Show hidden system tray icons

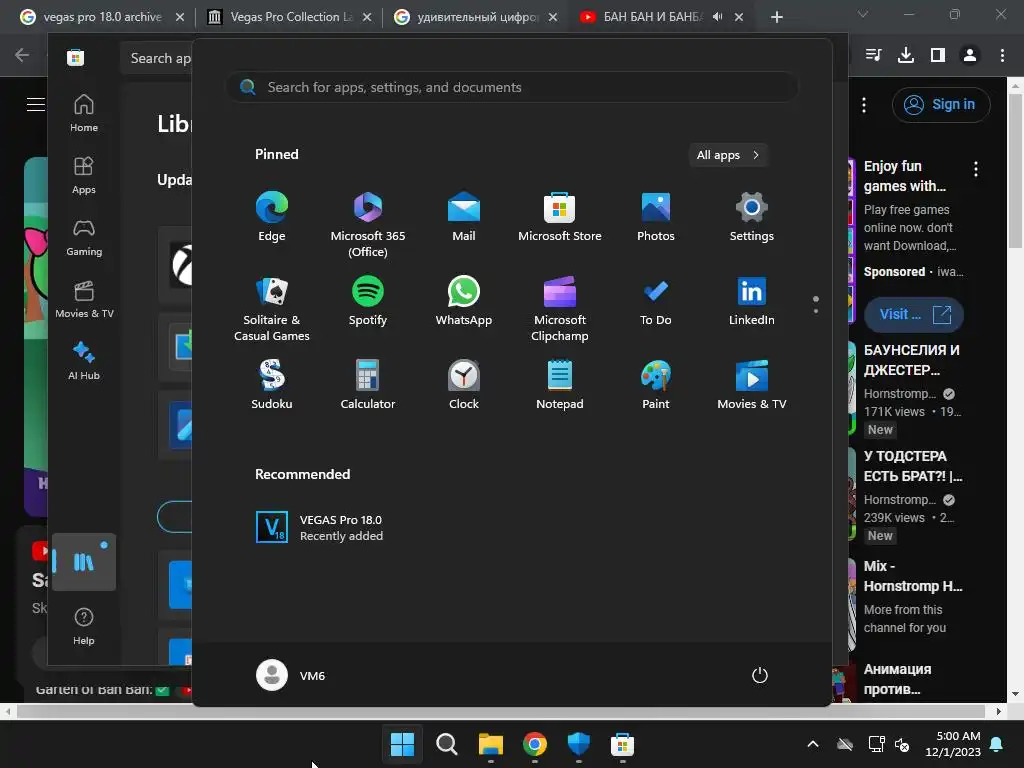coord(813,744)
